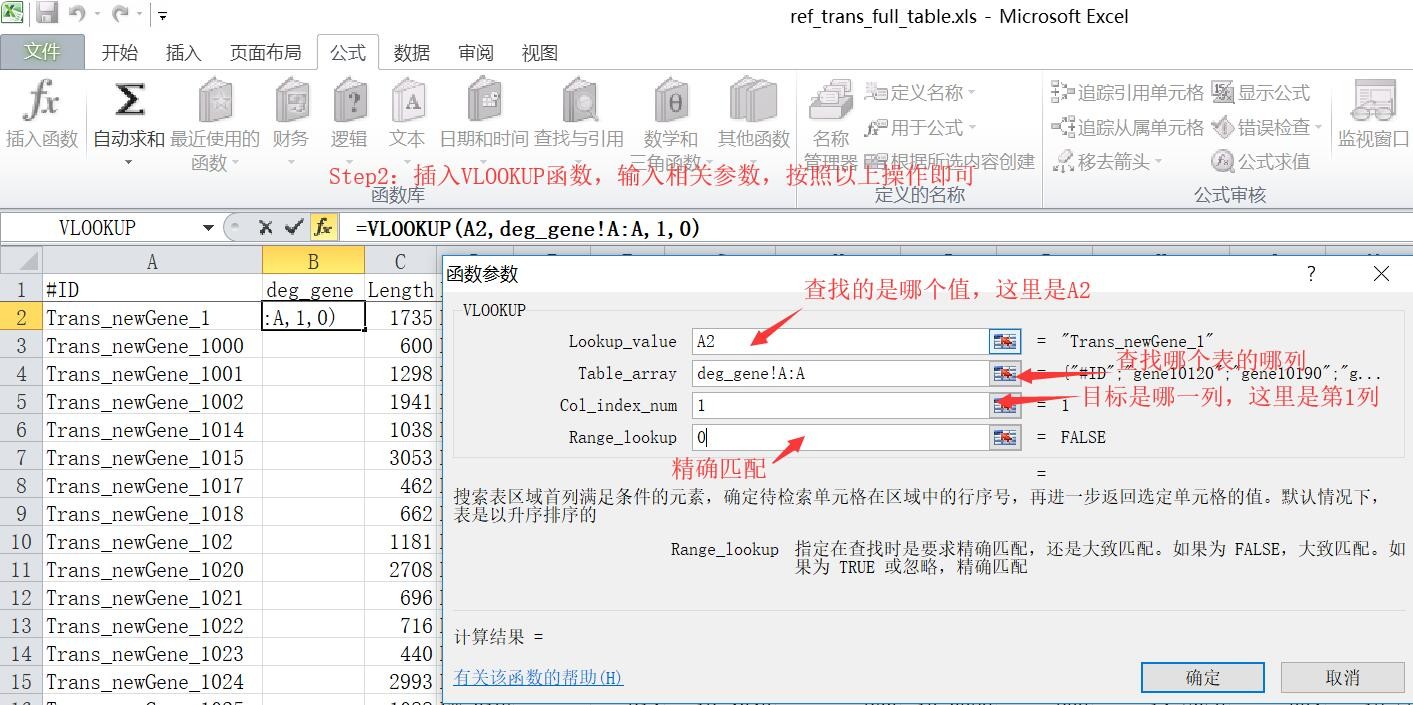Open the Logical (逻辑) functions library
Screen dimensions: 1413x705
click(x=349, y=103)
